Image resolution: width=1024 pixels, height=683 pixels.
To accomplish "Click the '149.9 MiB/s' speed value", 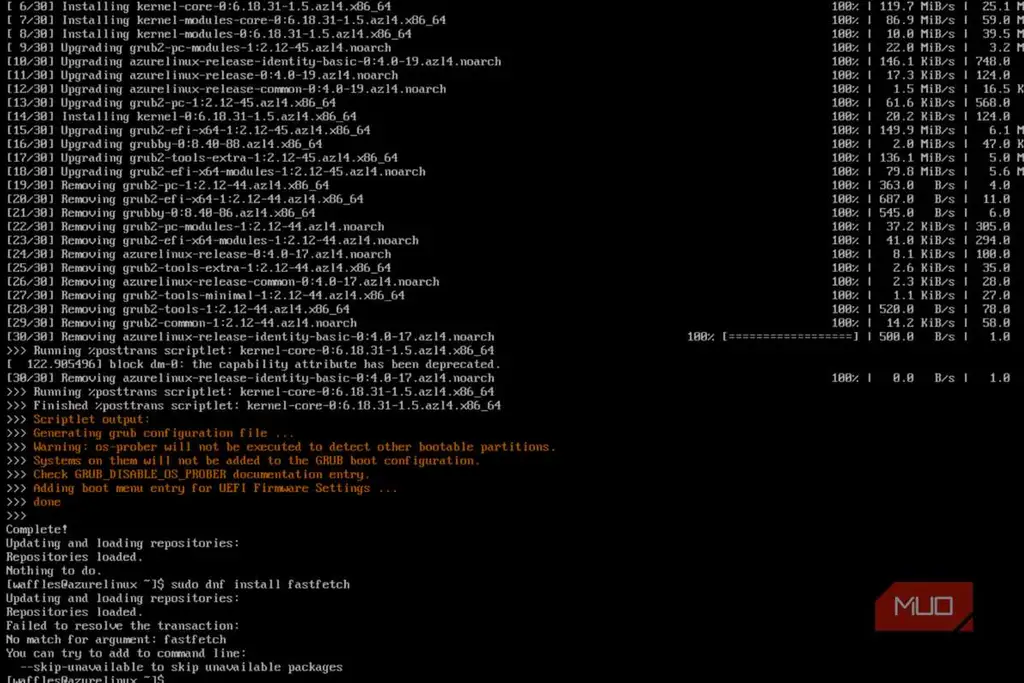I will [917, 130].
